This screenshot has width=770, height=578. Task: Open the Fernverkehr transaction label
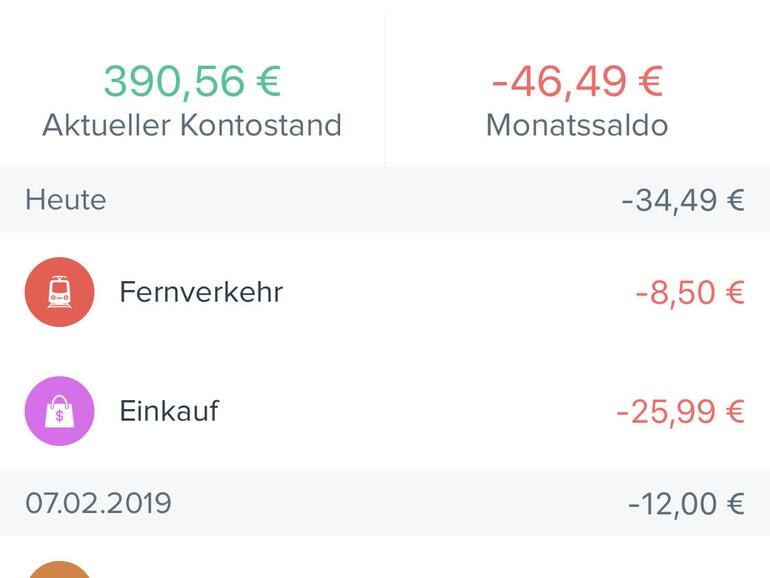[201, 292]
